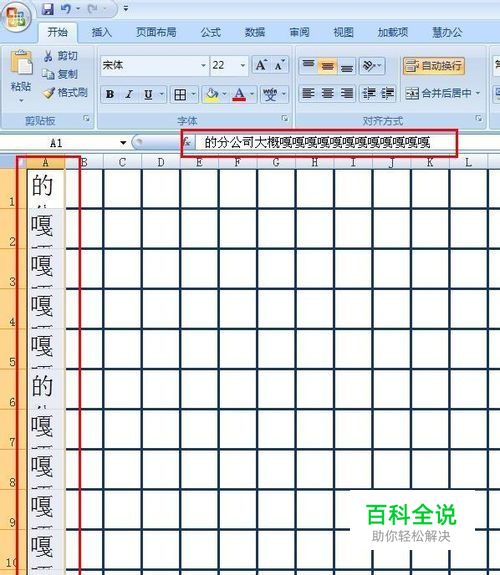
Task: Click the Redo arrow icon
Action: tap(93, 8)
